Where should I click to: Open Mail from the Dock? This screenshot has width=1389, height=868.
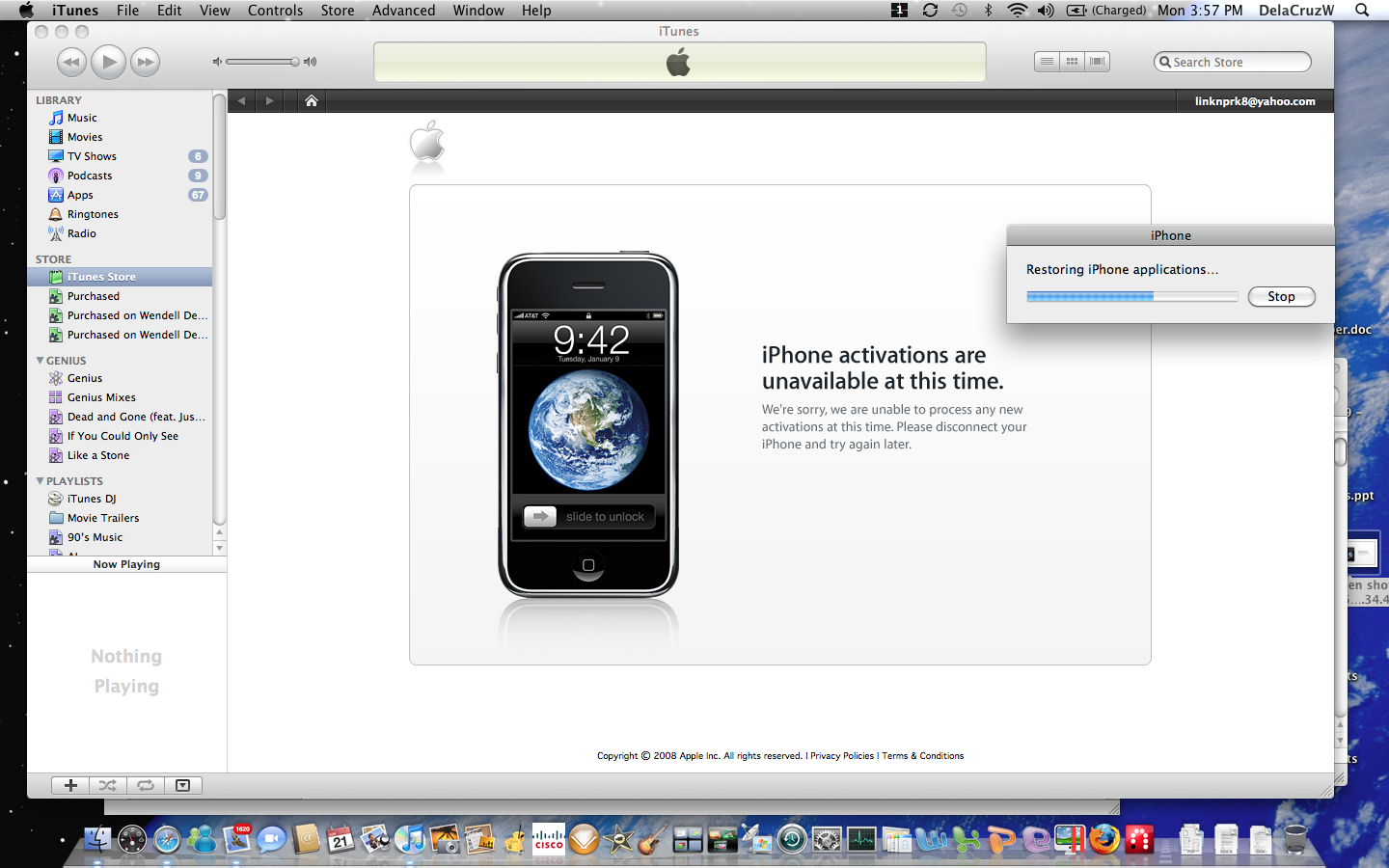pos(237,840)
